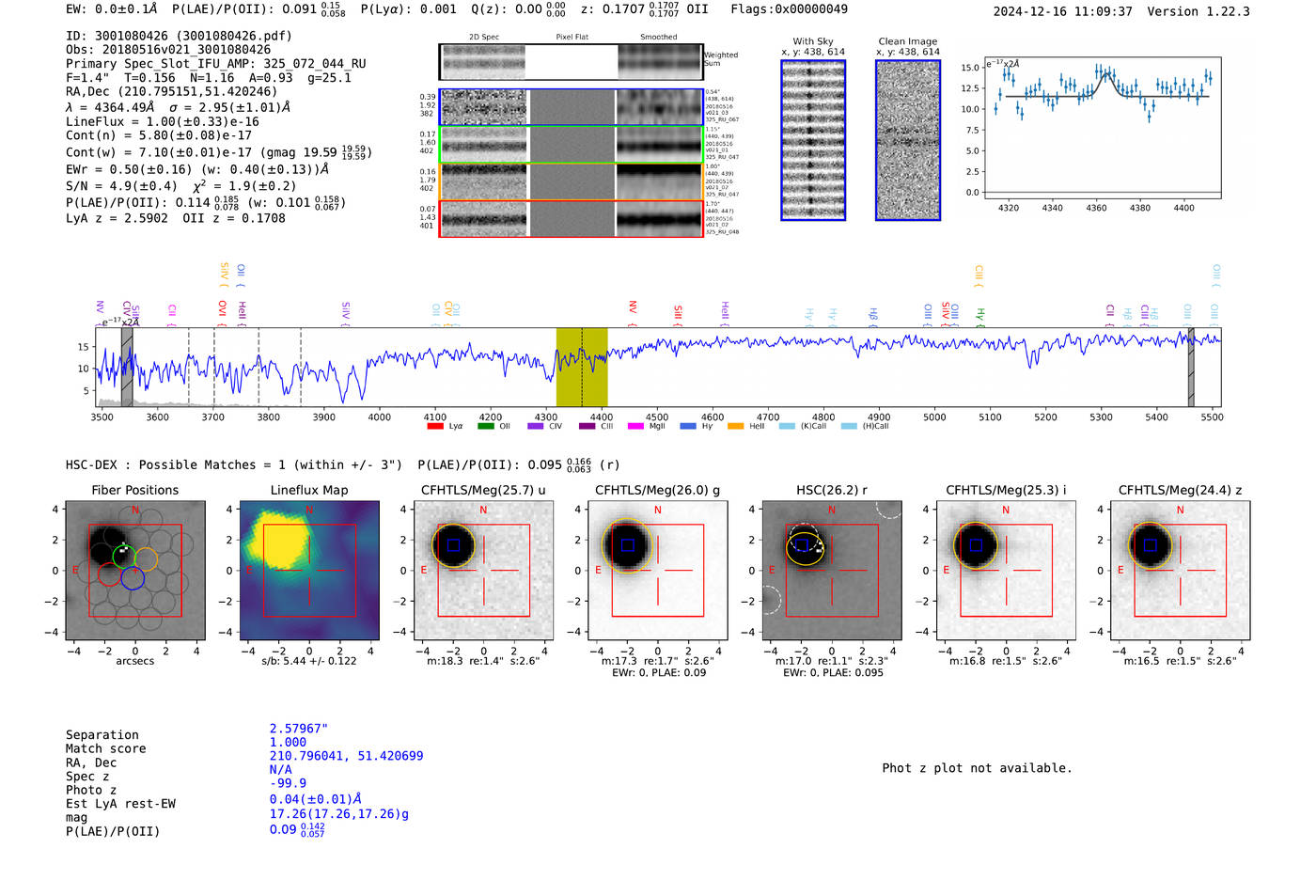This screenshot has height=896, width=1316.
Task: Click the 'λ = 4364.49Å' wavelength line
Action: [x=179, y=107]
